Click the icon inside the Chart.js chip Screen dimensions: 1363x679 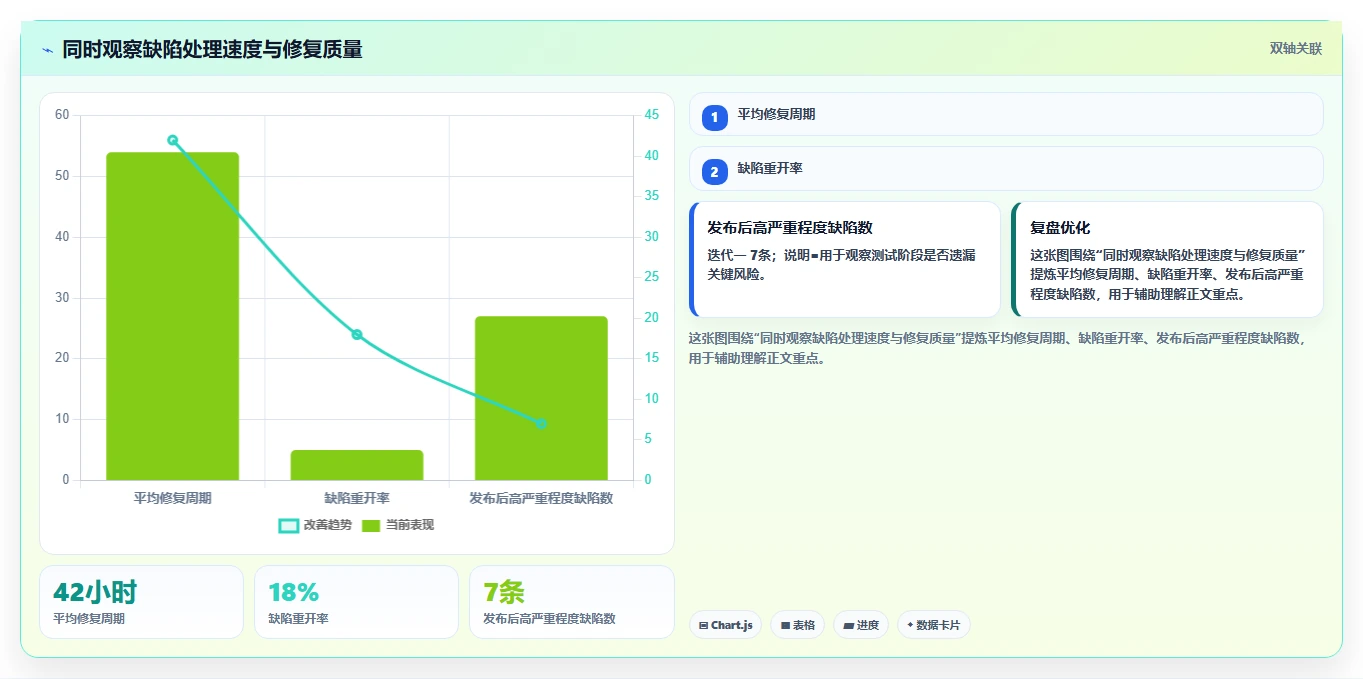pyautogui.click(x=704, y=625)
